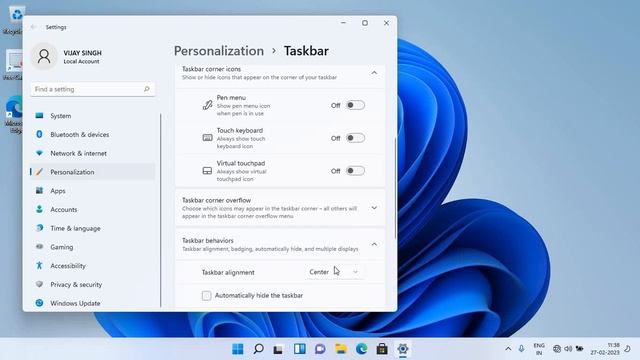Screen dimensions: 640x360
Task: Click the Bluetooth icon in the sidebar
Action: click(x=39, y=134)
